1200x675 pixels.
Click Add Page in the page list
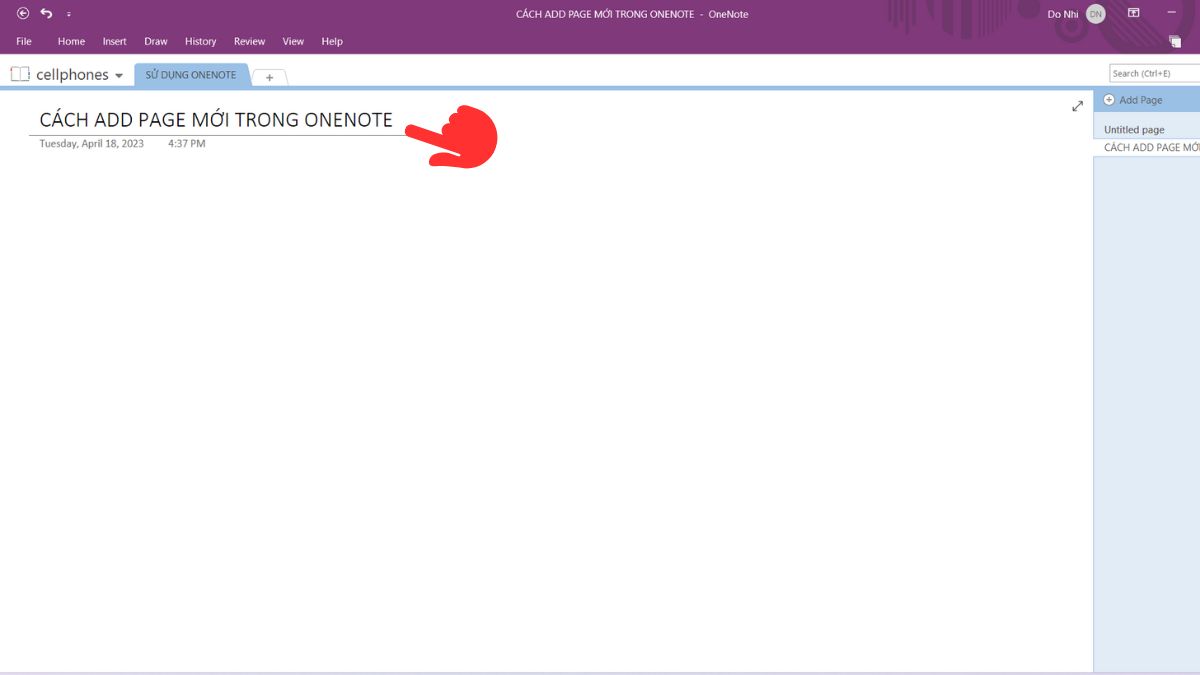(1133, 100)
